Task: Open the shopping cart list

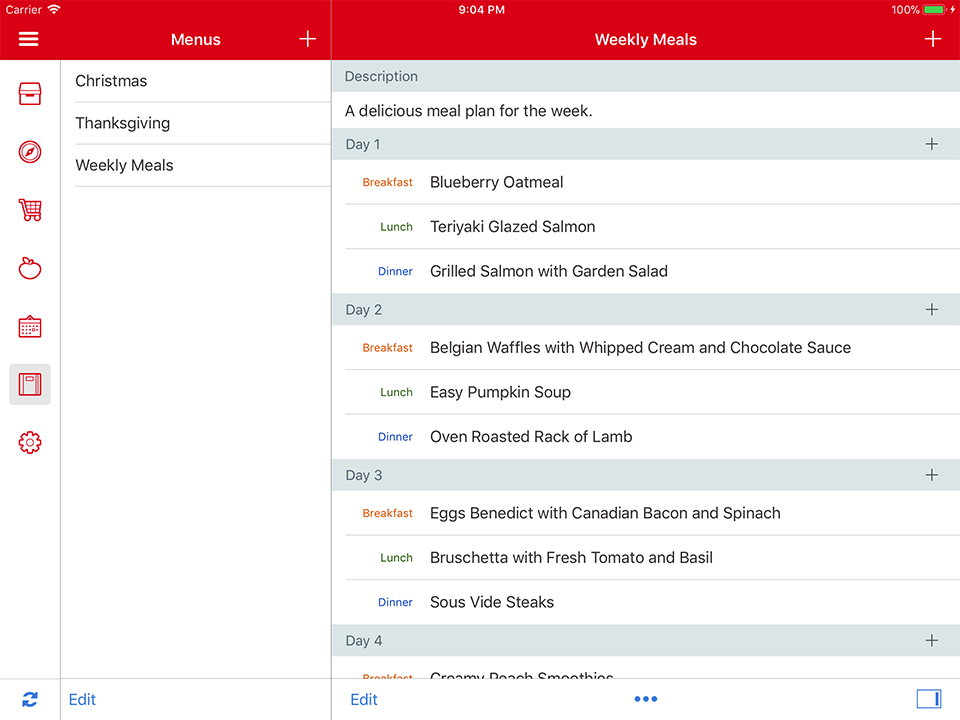Action: (x=30, y=210)
